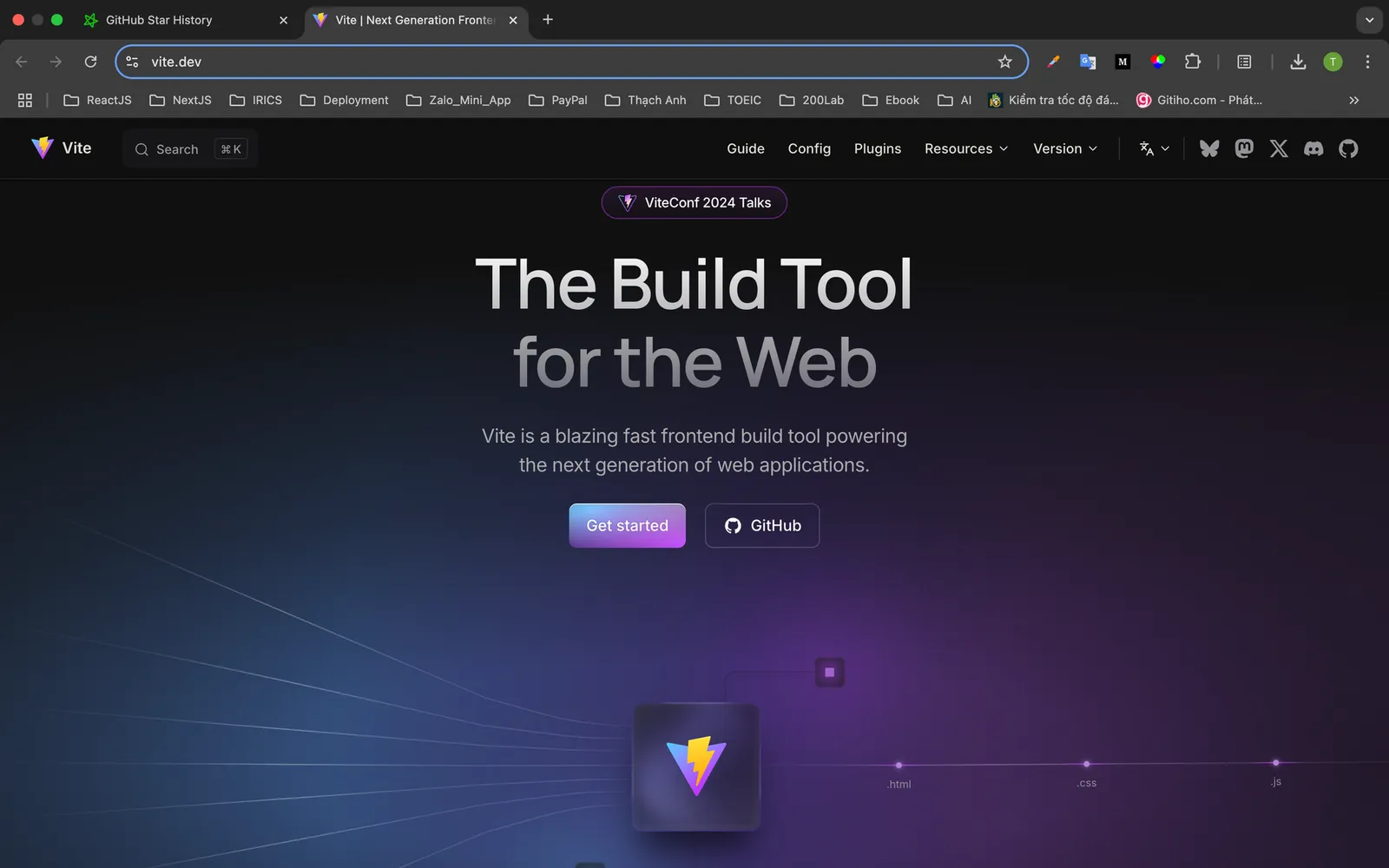
Task: Open the browser Downloads icon
Action: click(1298, 62)
